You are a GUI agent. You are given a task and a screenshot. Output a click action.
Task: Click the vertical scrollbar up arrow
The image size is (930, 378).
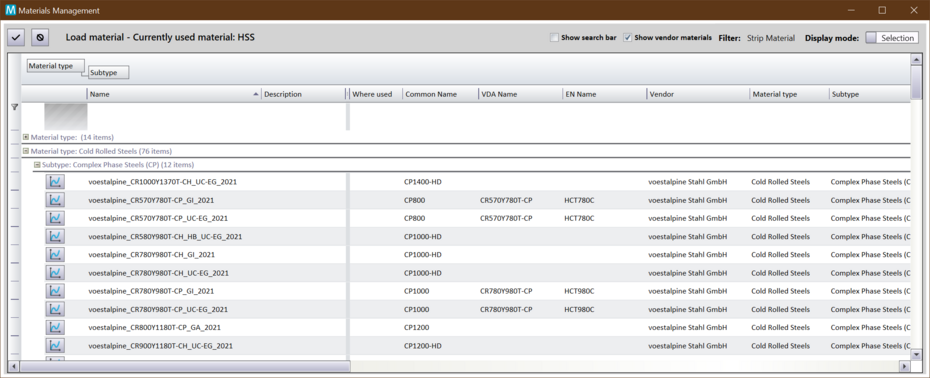[x=916, y=60]
